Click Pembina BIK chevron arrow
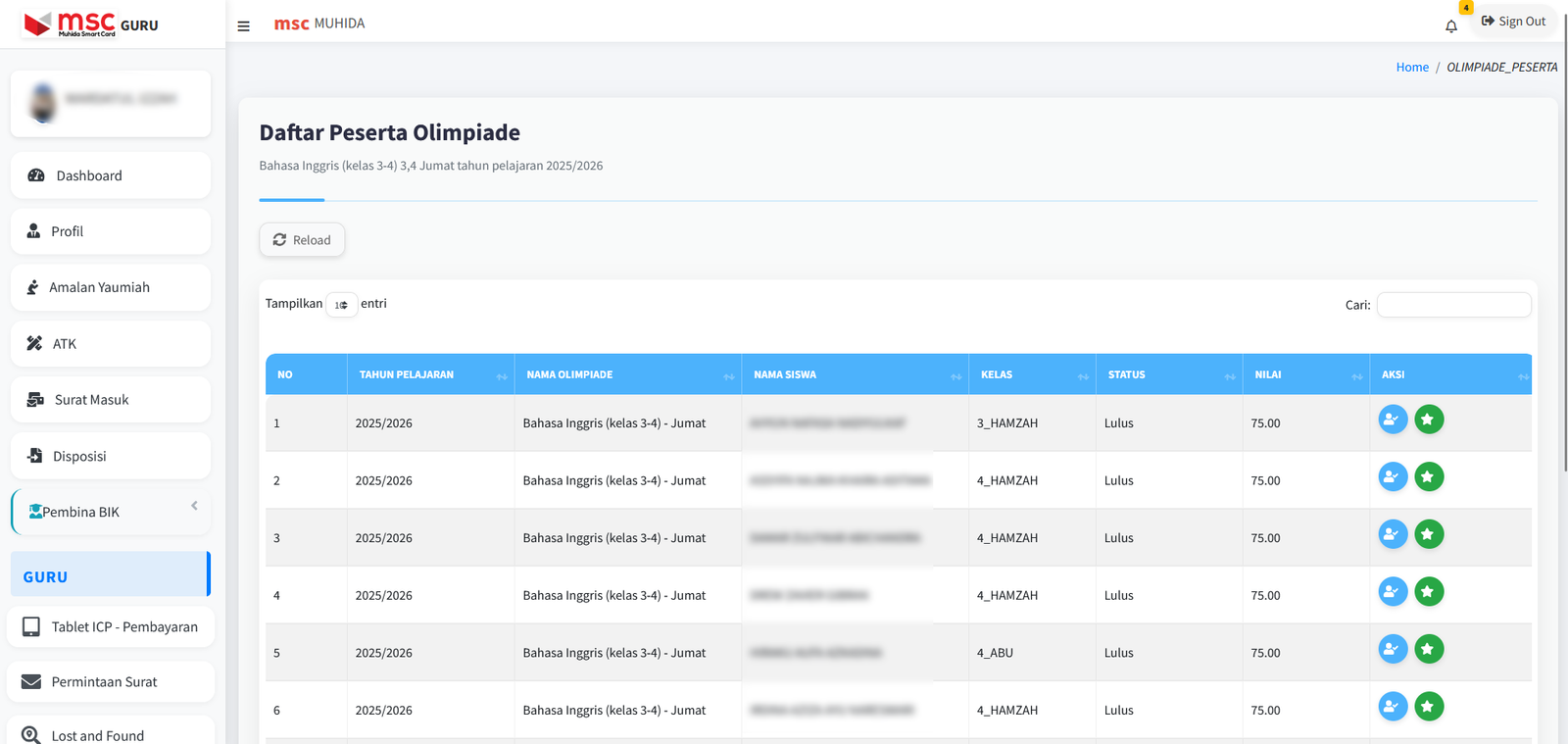The width and height of the screenshot is (1568, 744). [x=194, y=506]
